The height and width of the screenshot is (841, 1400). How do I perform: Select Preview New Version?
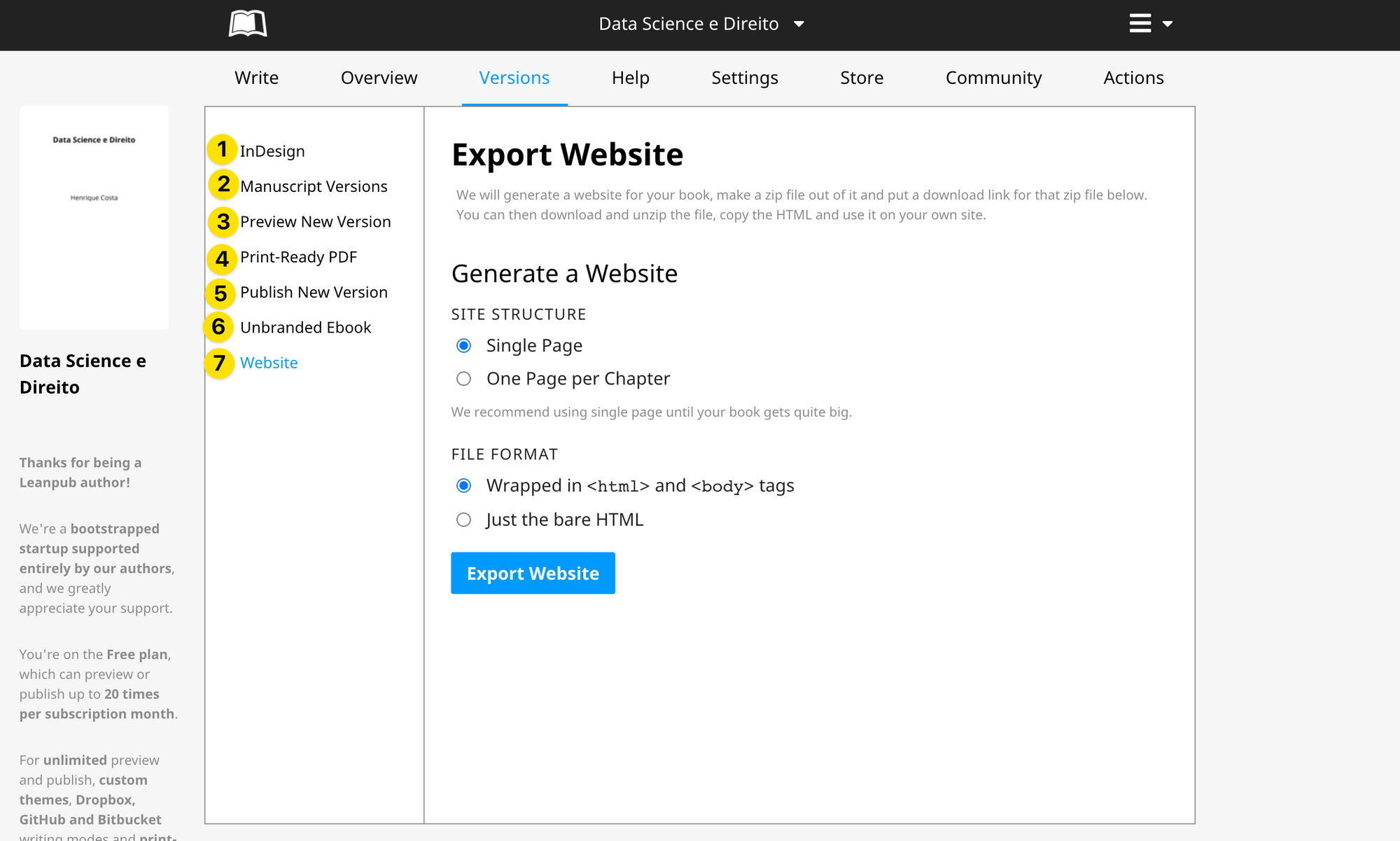tap(316, 222)
